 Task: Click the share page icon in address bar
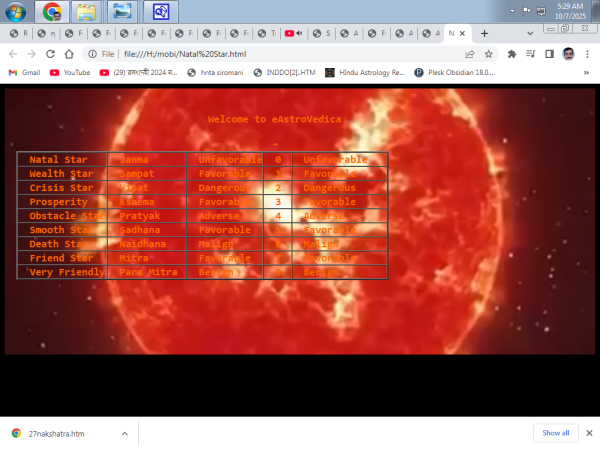tap(467, 54)
